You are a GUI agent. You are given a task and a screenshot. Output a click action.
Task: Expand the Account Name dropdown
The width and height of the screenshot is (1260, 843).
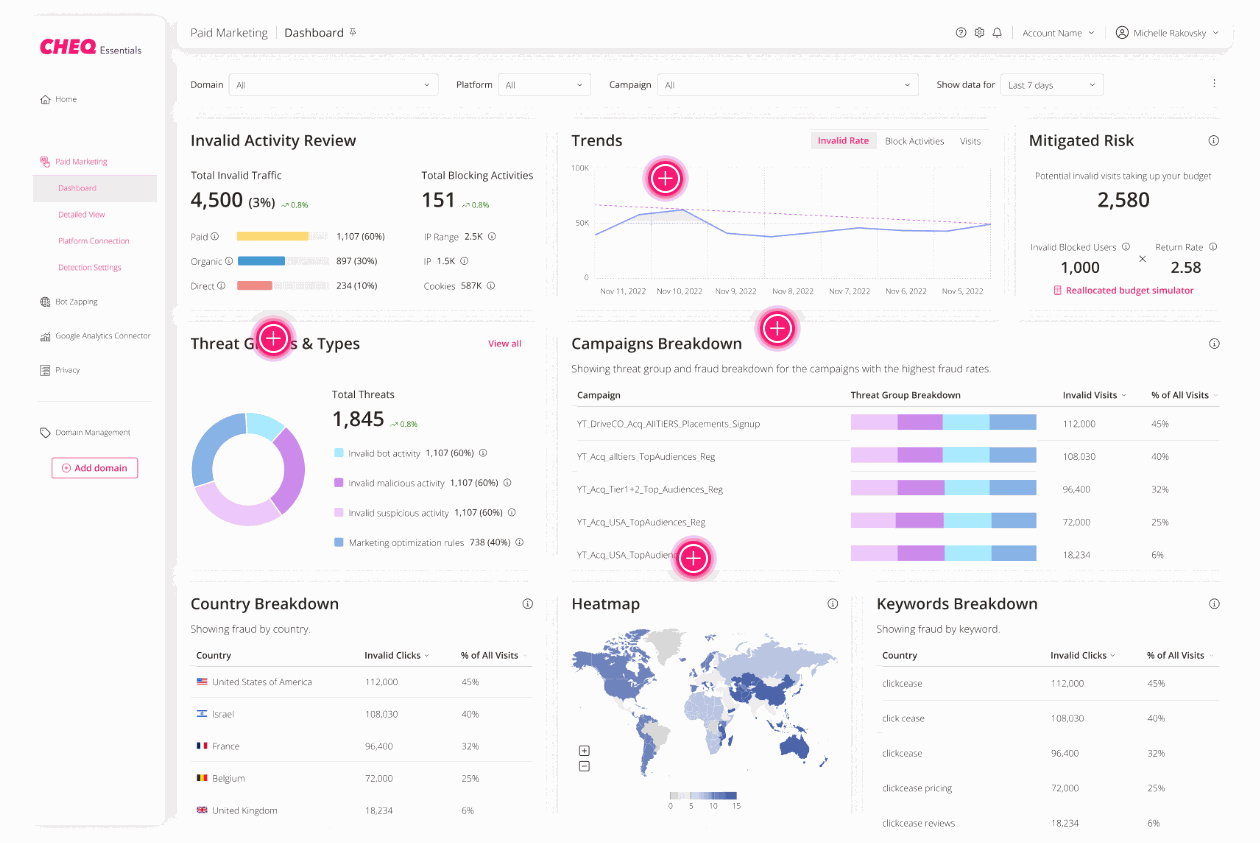[x=1057, y=33]
